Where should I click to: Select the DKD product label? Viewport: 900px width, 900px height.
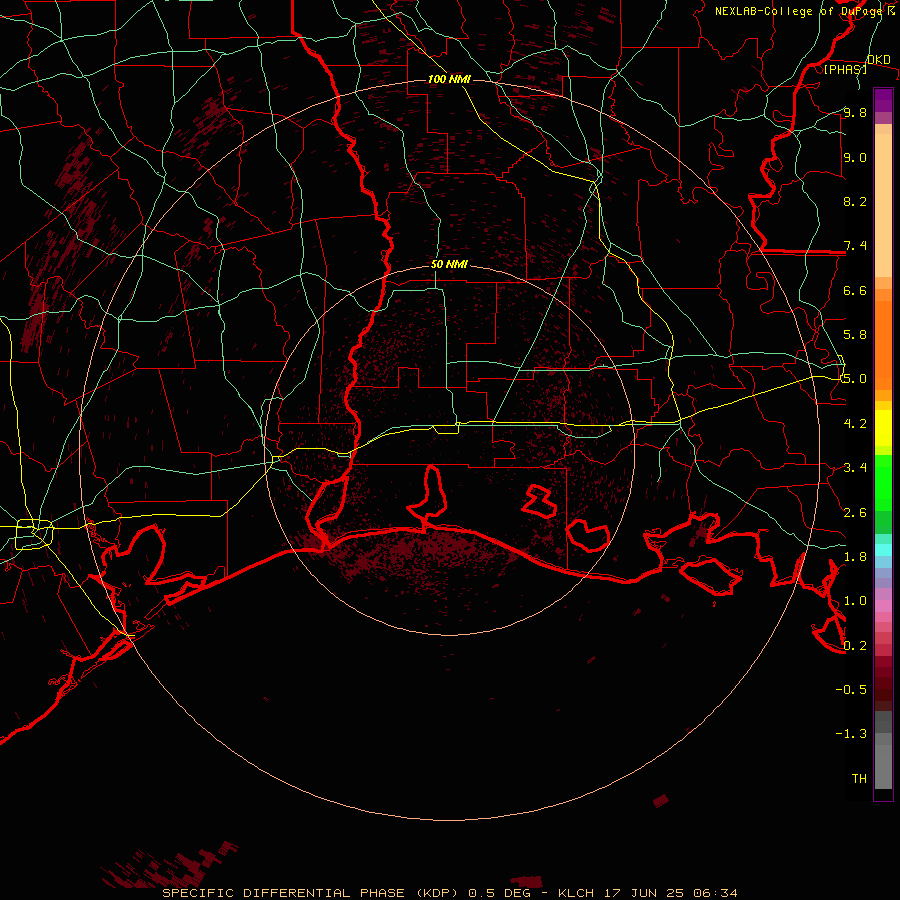coord(879,60)
